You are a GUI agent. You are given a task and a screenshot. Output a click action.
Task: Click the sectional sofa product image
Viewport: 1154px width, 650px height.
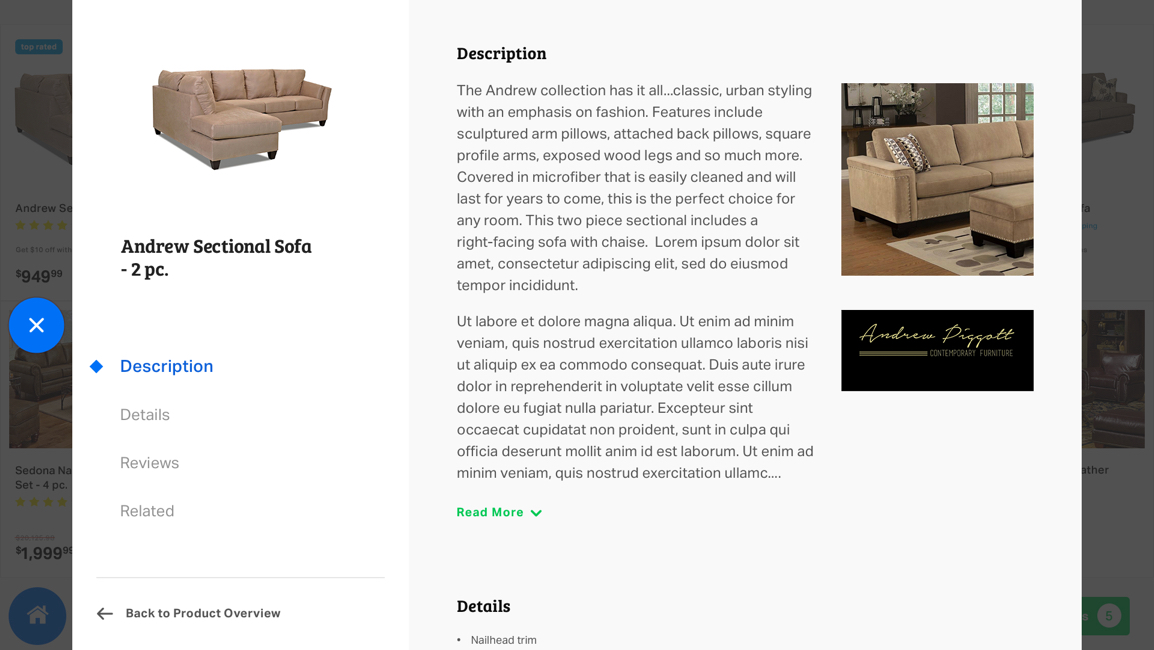[241, 117]
